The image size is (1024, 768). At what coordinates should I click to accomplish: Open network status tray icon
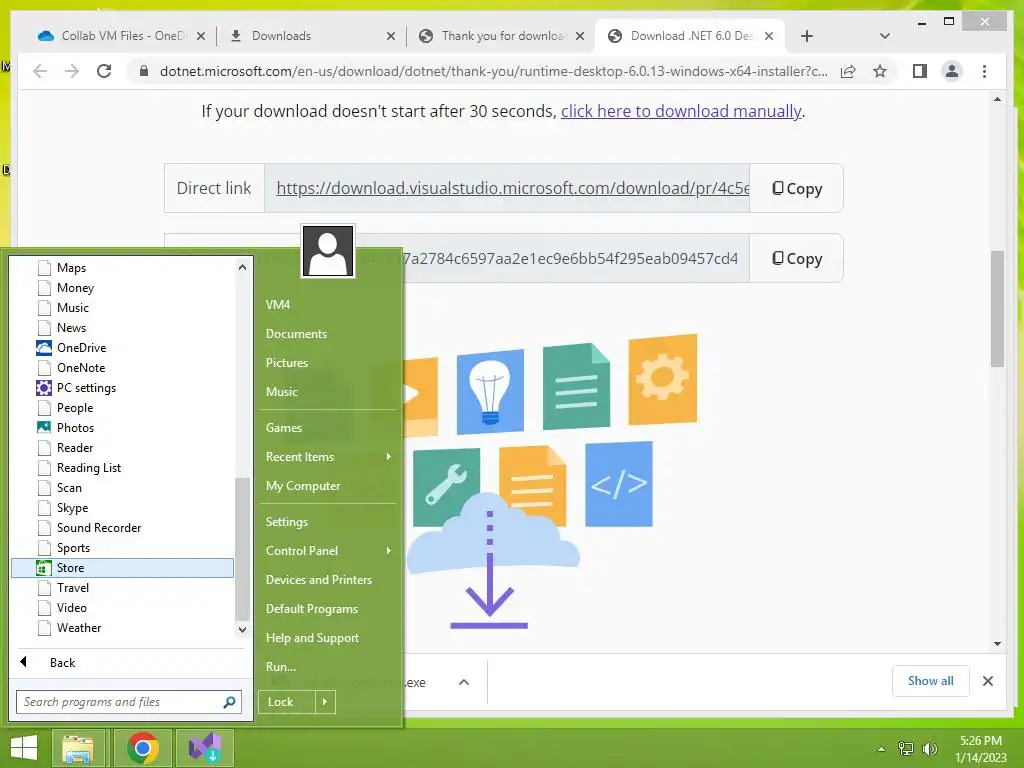906,749
